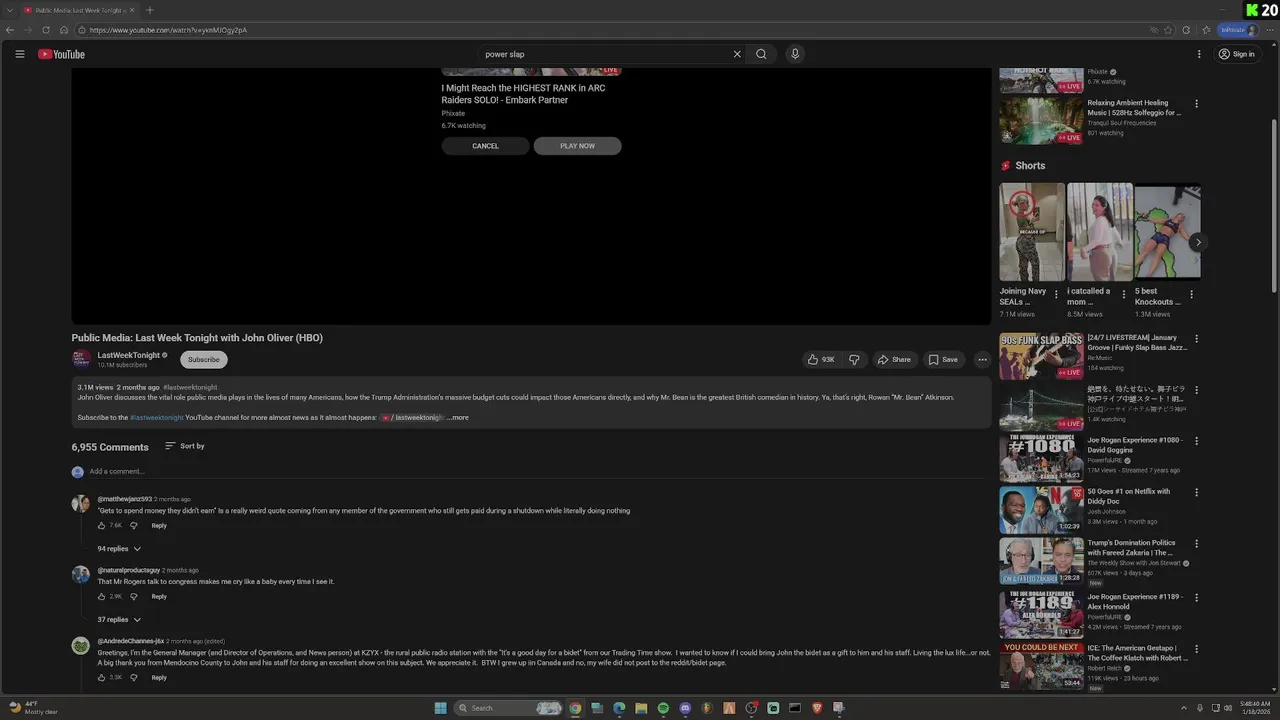This screenshot has width=1280, height=720.
Task: Open options for Joe Rogan #1080 video
Action: [x=1196, y=441]
